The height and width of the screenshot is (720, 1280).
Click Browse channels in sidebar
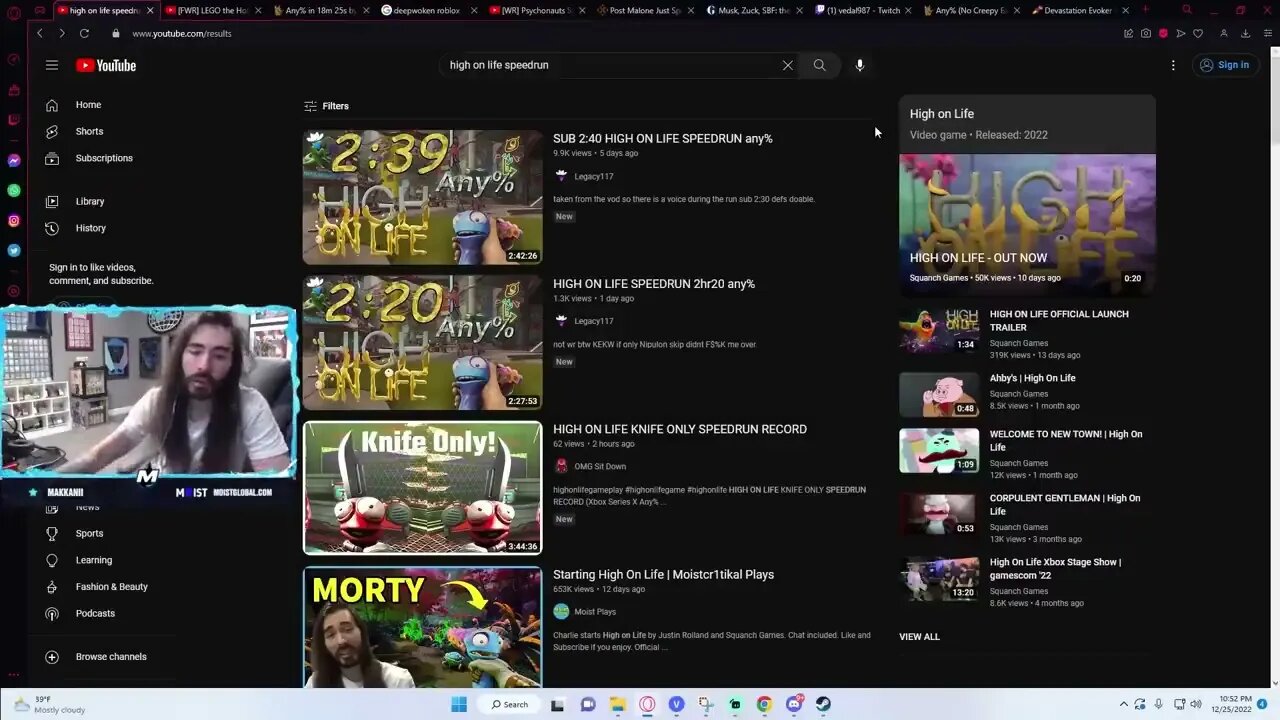(x=111, y=657)
